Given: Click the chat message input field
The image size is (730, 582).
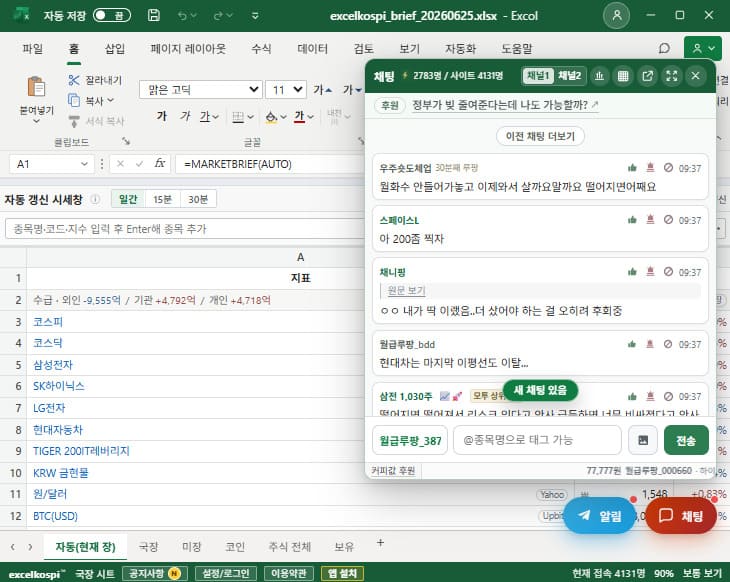Looking at the screenshot, I should (537, 440).
